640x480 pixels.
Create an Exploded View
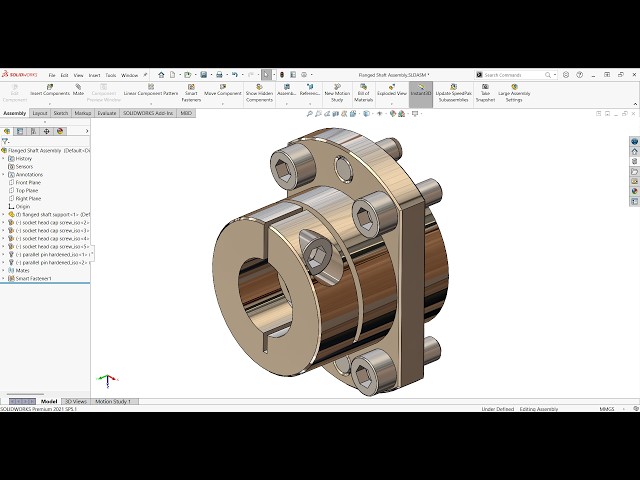tap(392, 90)
